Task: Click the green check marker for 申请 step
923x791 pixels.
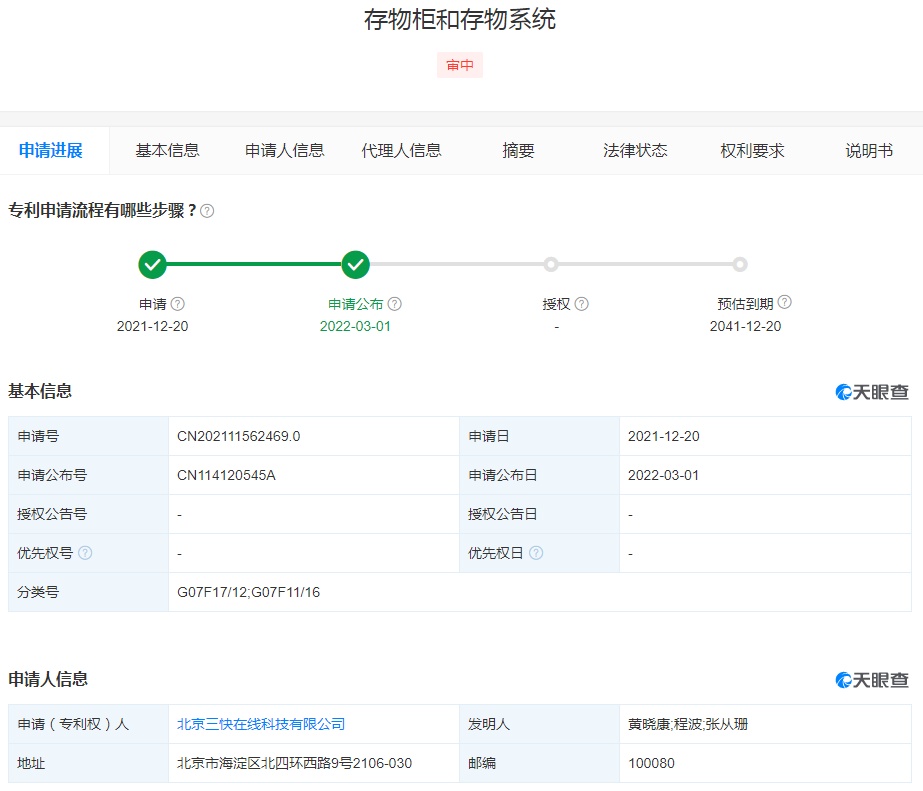Action: coord(152,264)
